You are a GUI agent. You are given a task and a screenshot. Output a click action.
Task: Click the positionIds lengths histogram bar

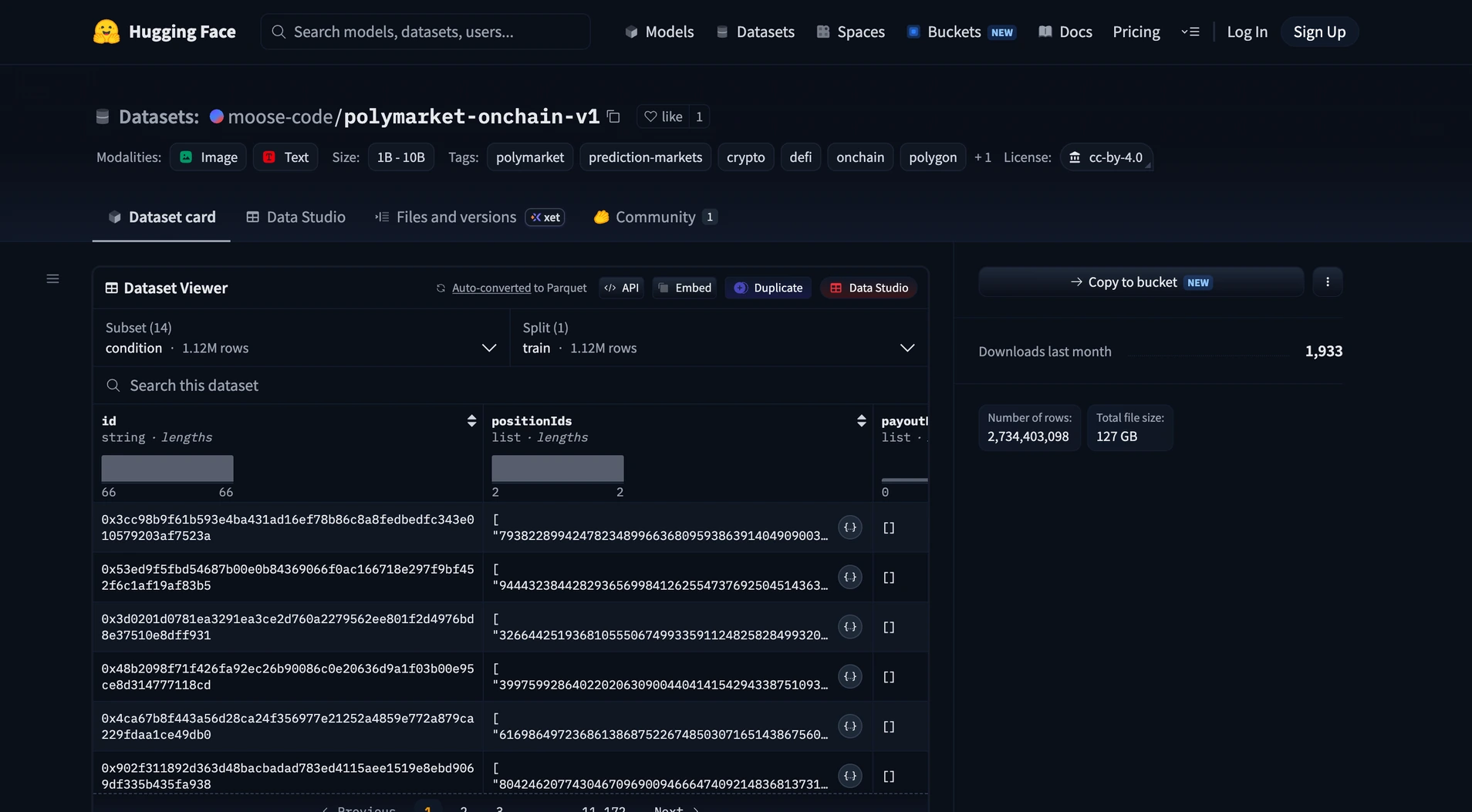click(558, 468)
